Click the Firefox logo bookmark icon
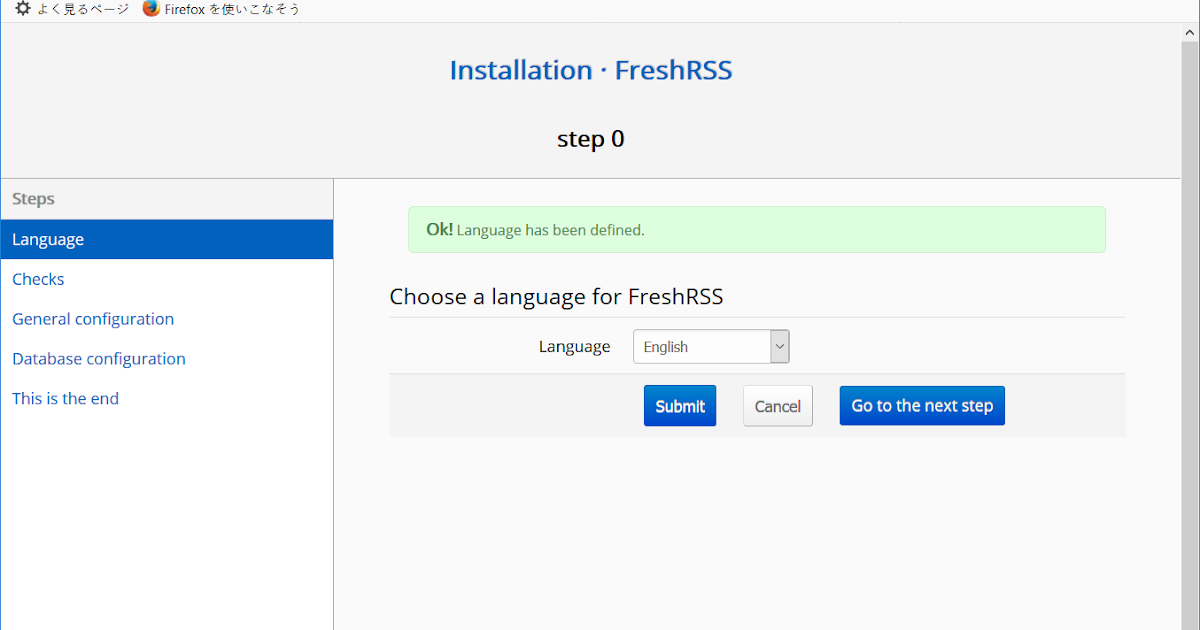This screenshot has width=1200, height=630. 151,9
